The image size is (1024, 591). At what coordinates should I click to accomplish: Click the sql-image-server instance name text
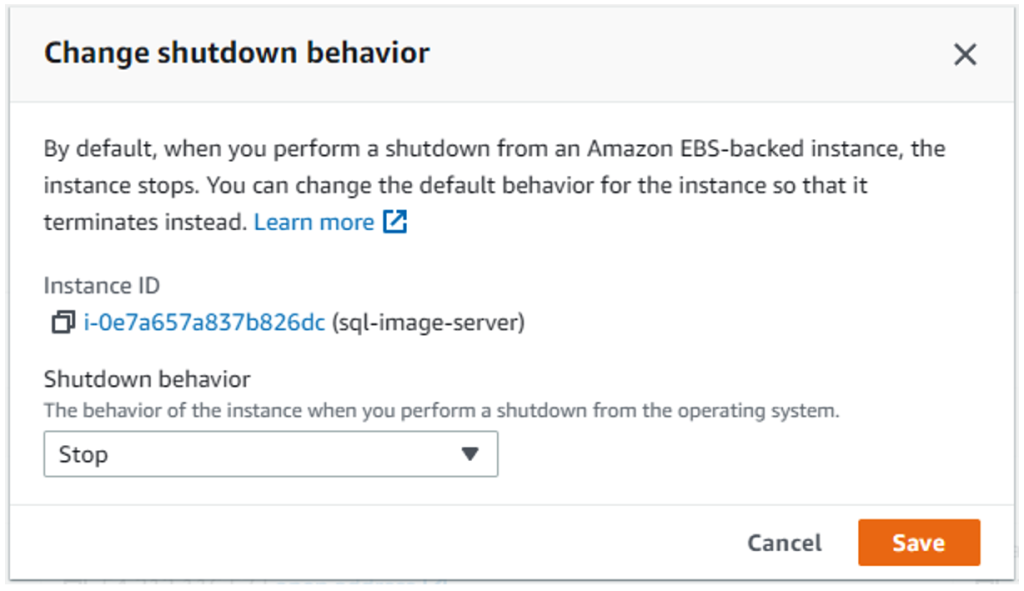point(428,323)
